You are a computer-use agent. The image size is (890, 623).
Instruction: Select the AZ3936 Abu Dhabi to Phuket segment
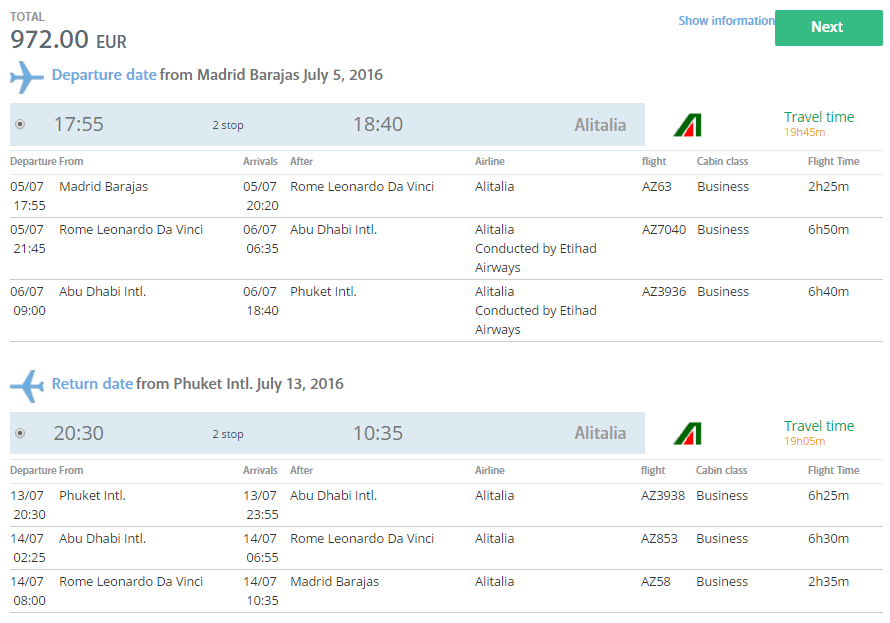[446, 310]
